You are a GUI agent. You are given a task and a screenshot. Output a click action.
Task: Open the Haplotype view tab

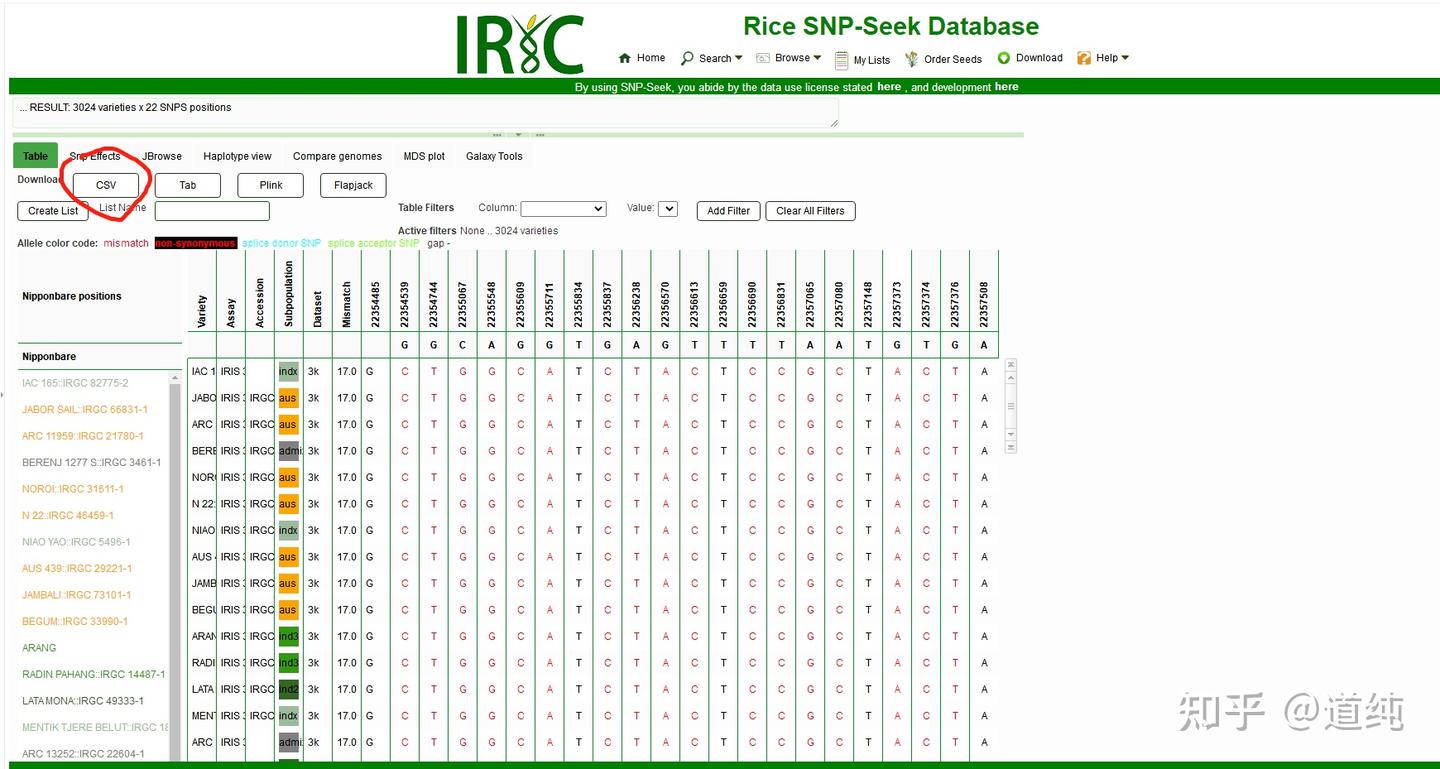pyautogui.click(x=237, y=156)
